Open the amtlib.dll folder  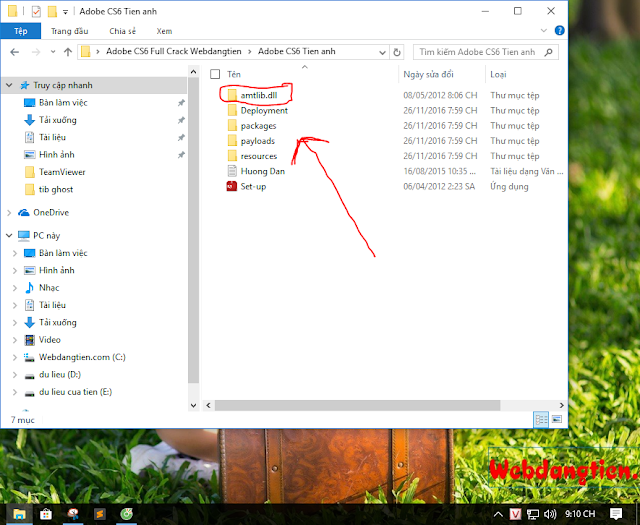[x=258, y=95]
